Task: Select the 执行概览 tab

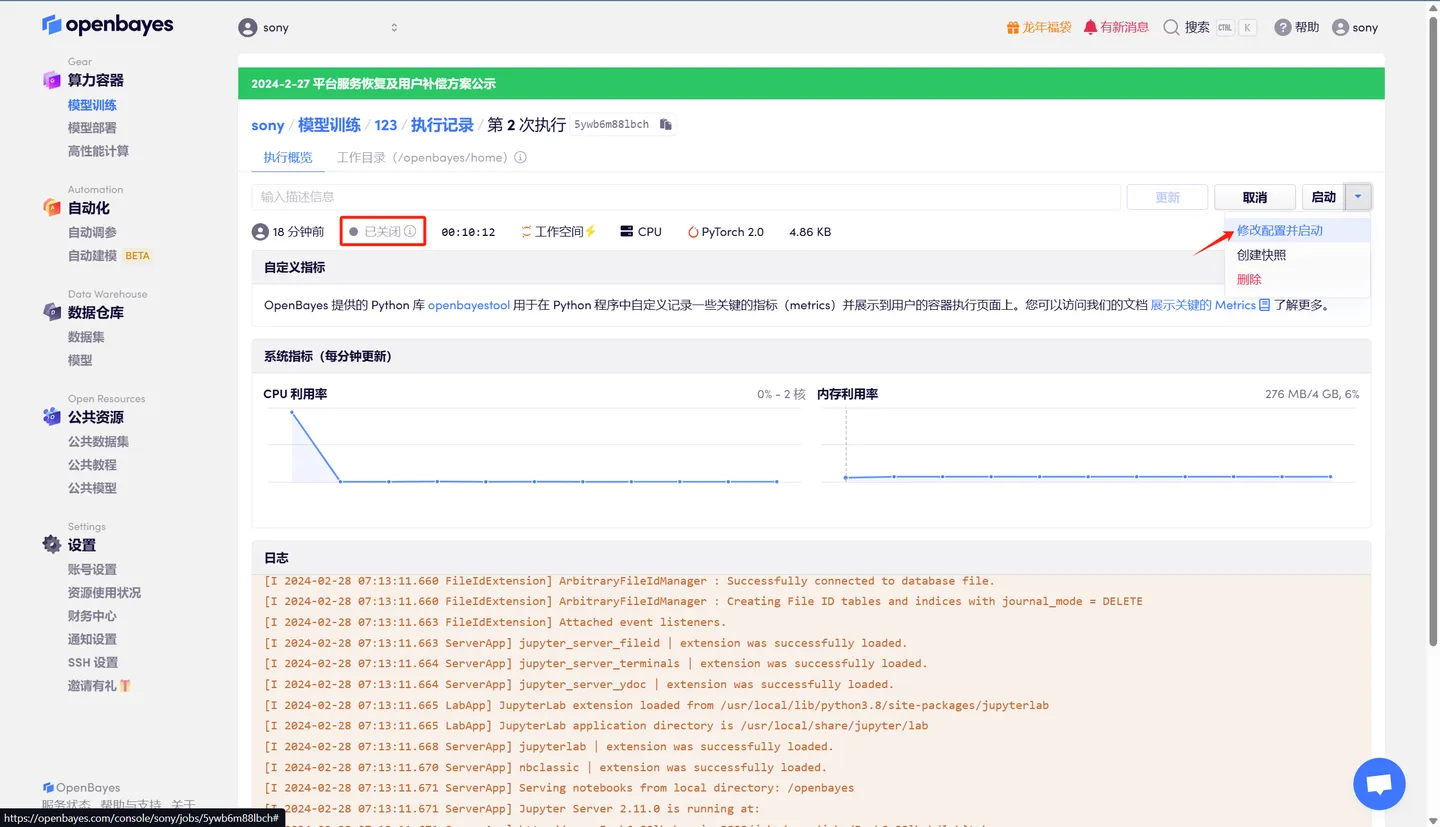Action: point(287,157)
